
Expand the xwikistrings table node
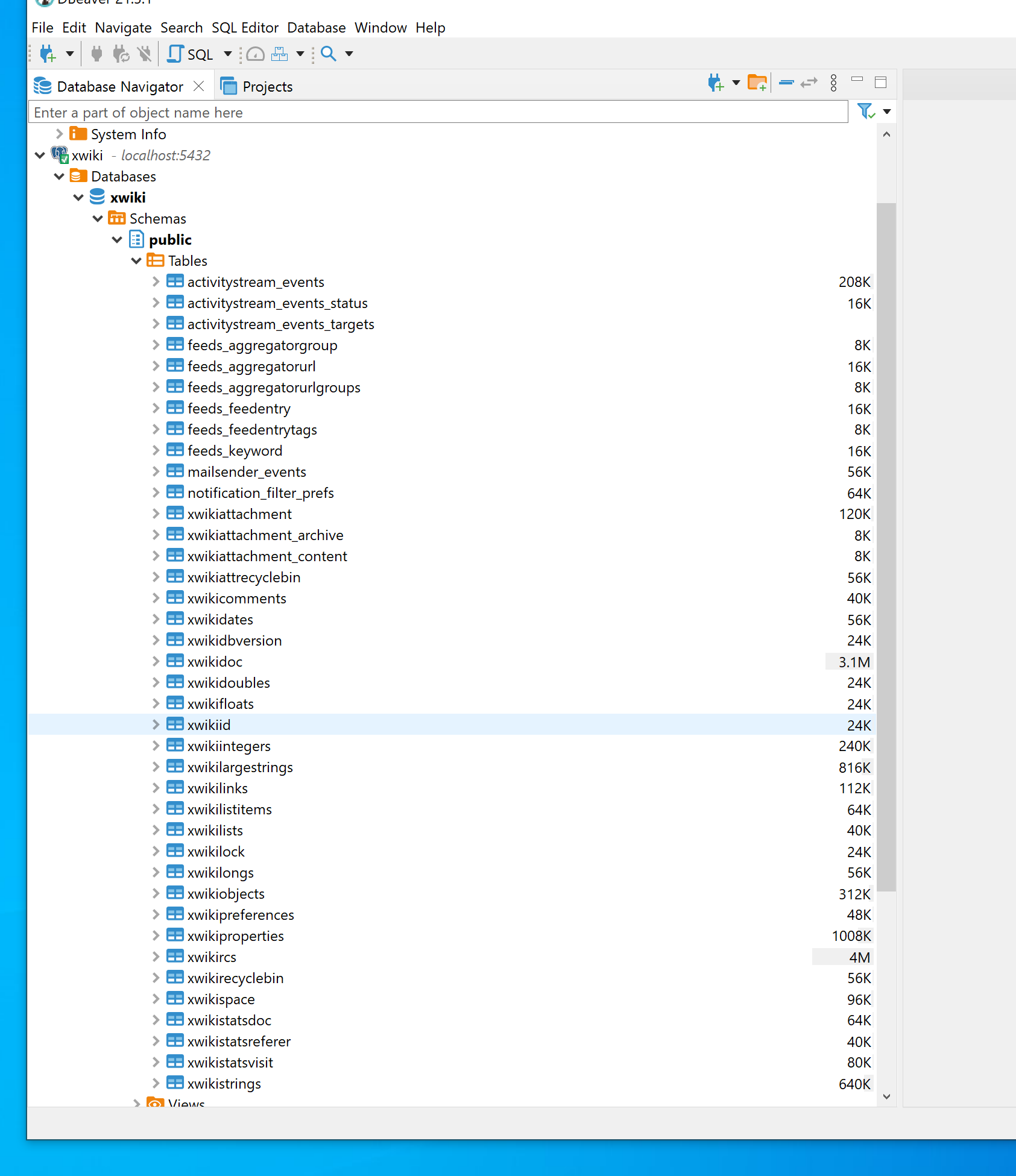click(156, 1083)
